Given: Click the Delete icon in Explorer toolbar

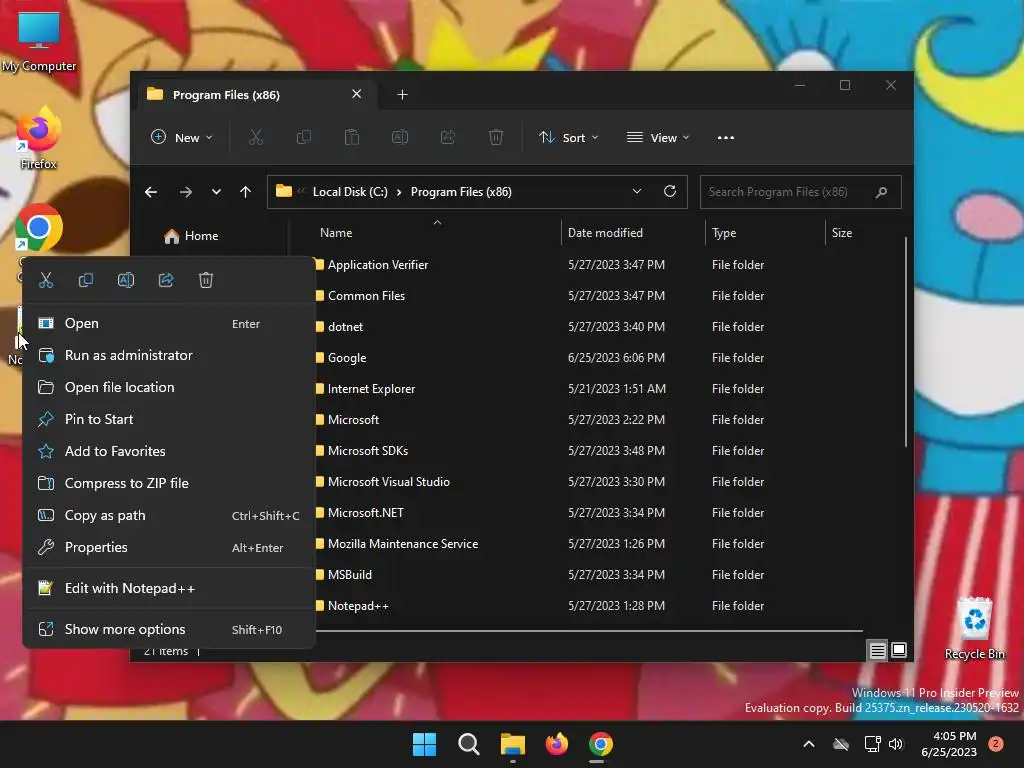Looking at the screenshot, I should [x=496, y=138].
